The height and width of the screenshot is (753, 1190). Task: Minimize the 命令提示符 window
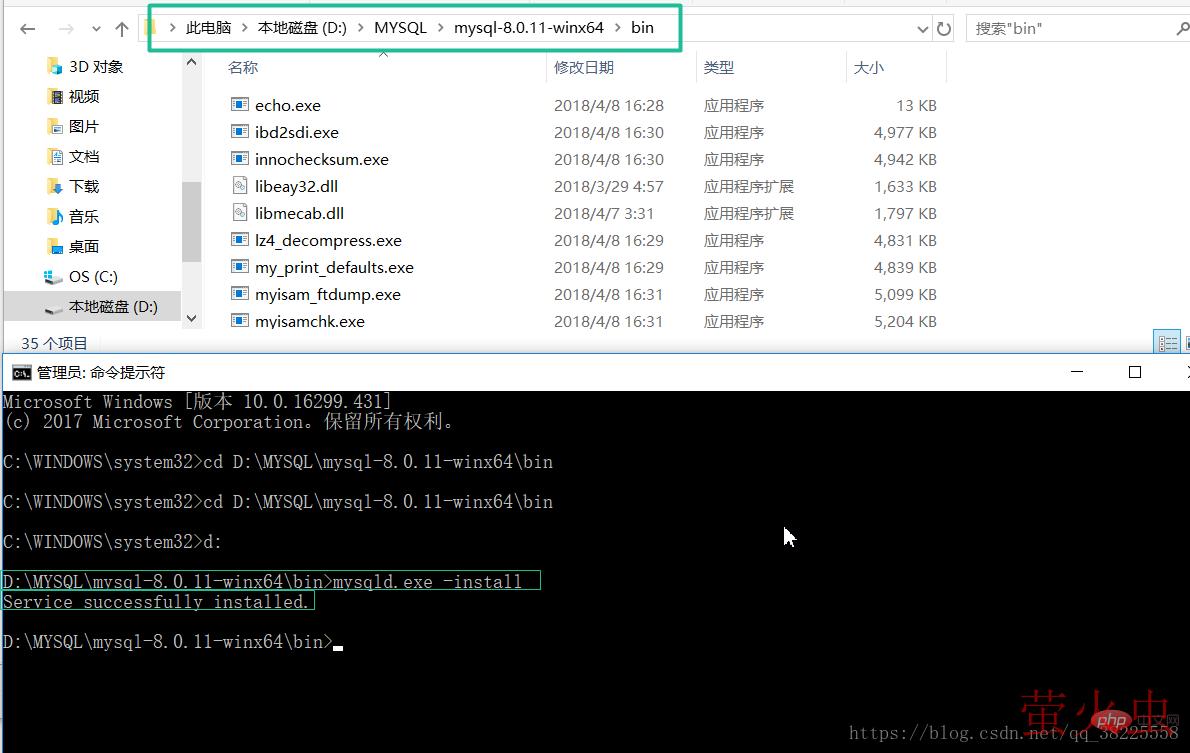coord(1076,372)
